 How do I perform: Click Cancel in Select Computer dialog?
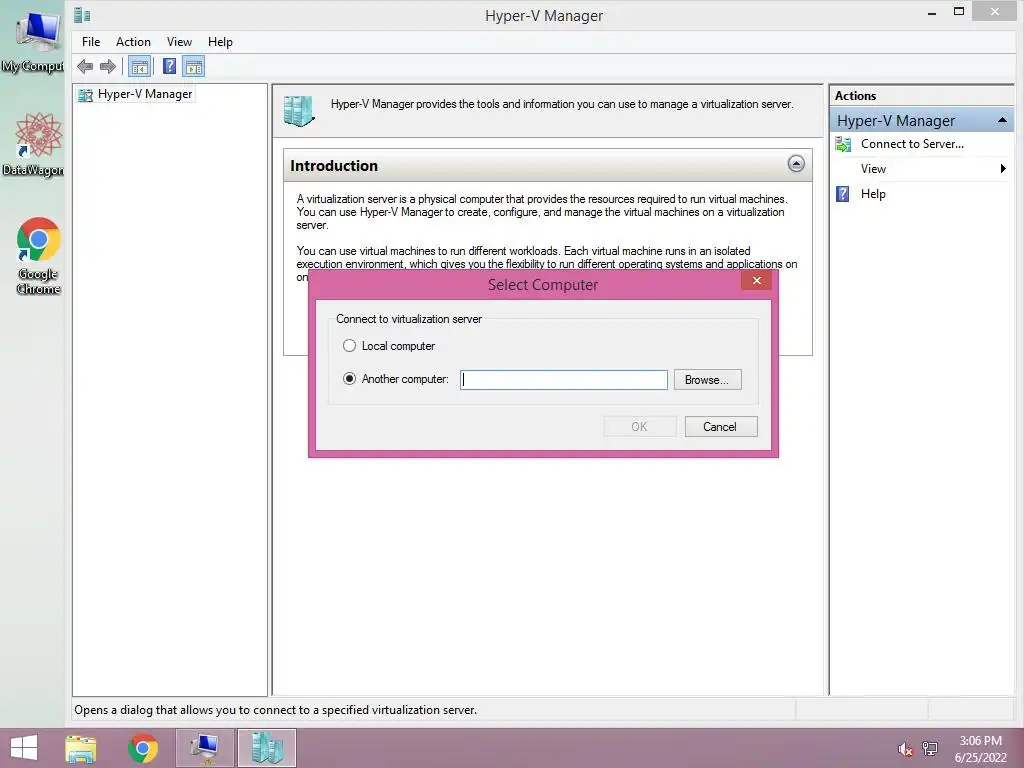(720, 426)
